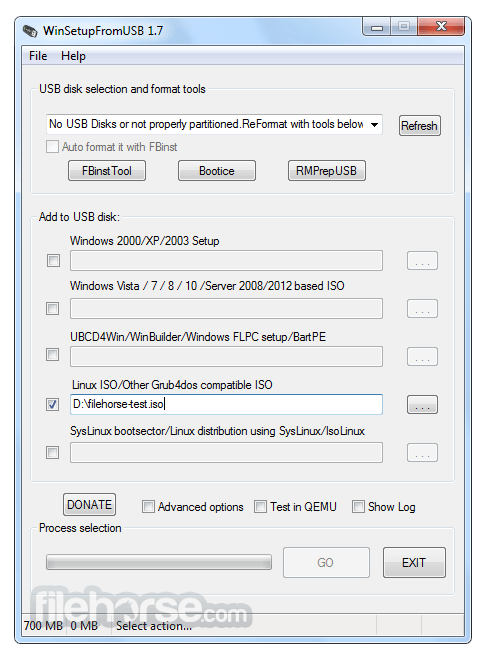
Task: Expand the USB disk selection dropdown
Action: coord(374,125)
